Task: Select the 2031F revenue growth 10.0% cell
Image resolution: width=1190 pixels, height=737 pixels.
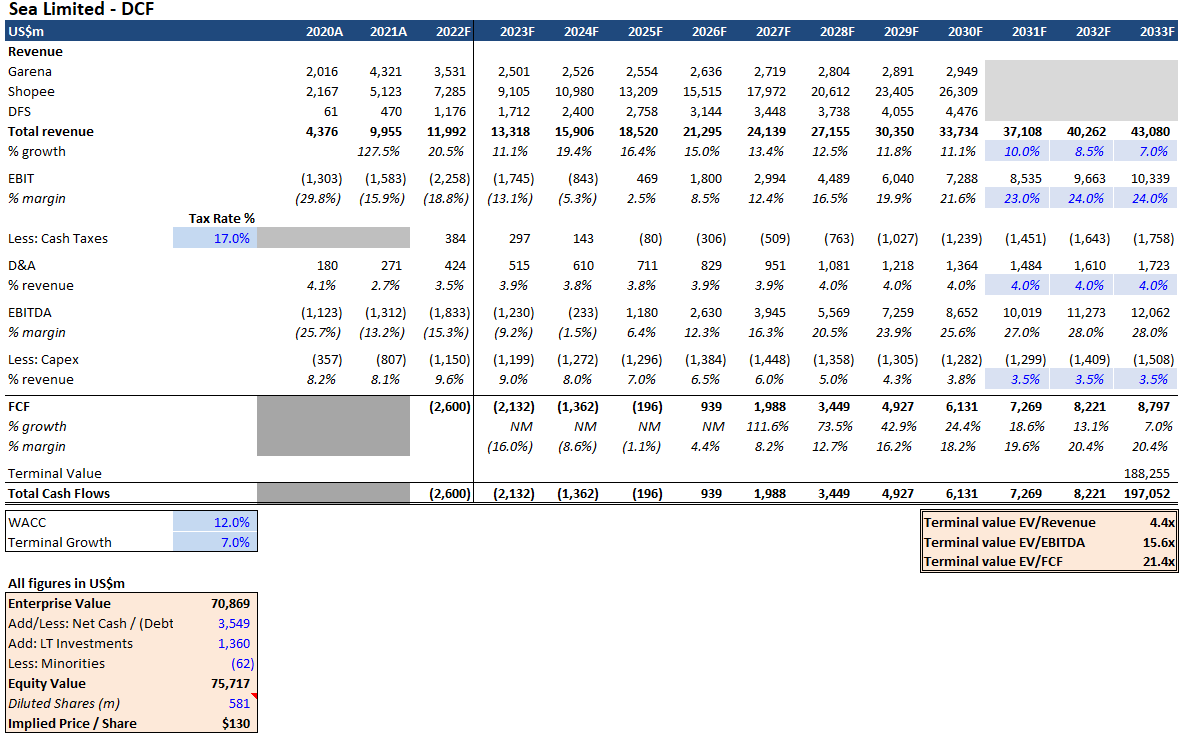Action: pyautogui.click(x=1017, y=151)
